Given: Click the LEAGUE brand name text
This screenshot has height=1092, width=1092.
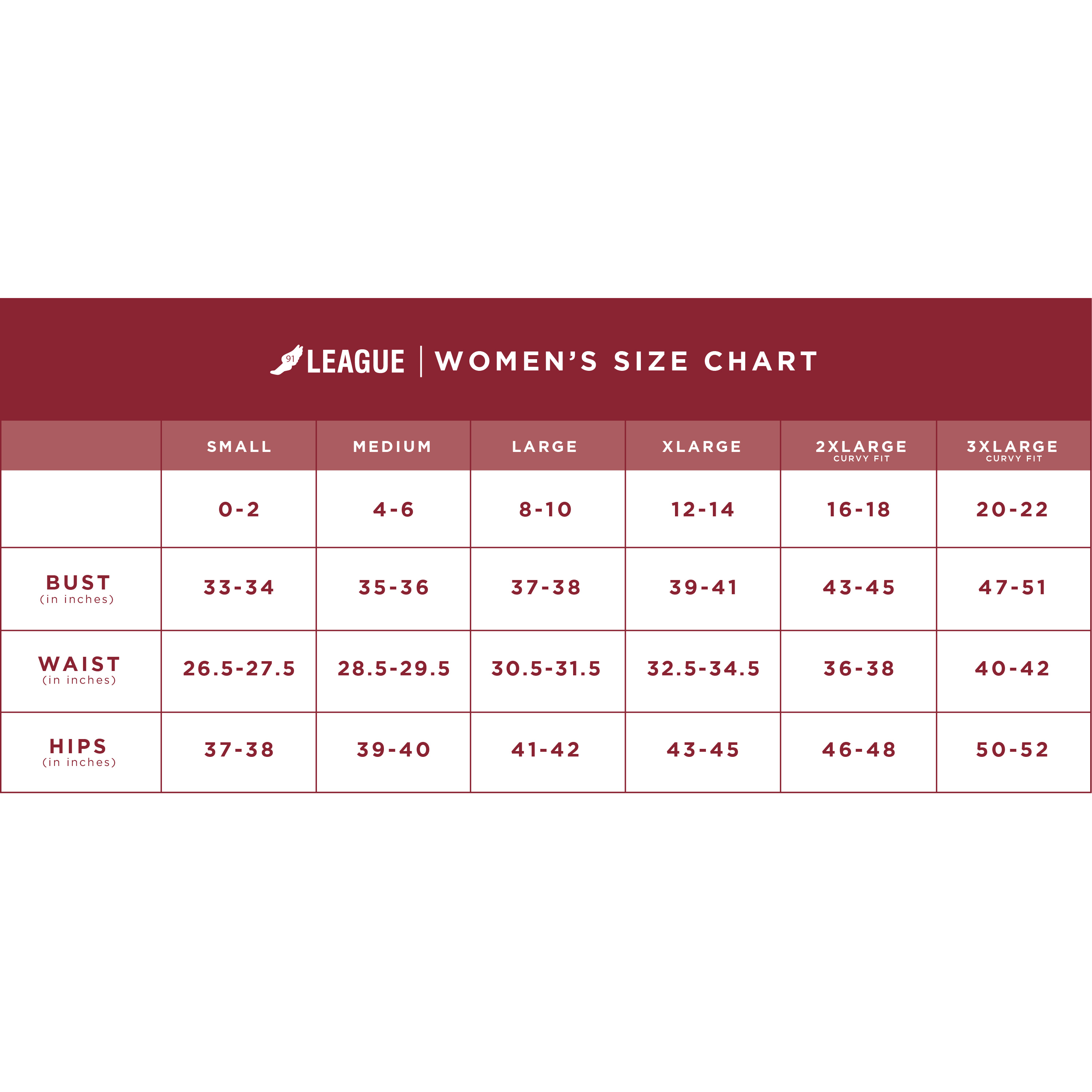Looking at the screenshot, I should coord(356,362).
